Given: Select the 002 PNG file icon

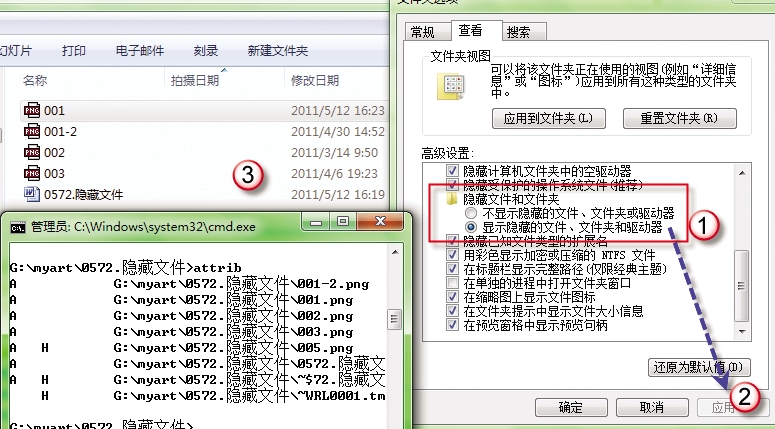Looking at the screenshot, I should [x=32, y=152].
